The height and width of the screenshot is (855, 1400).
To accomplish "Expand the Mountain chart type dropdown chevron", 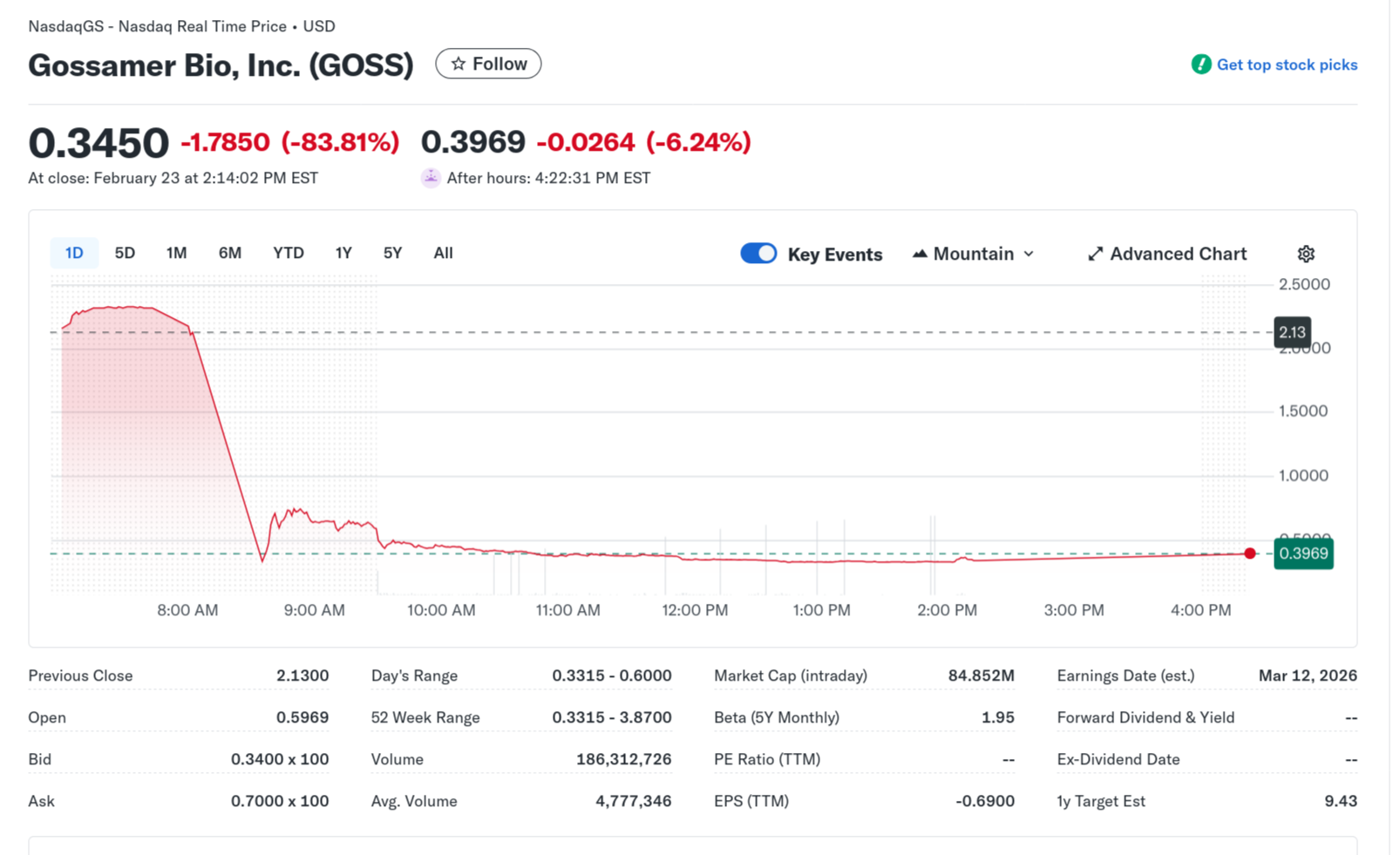I will (x=1030, y=254).
